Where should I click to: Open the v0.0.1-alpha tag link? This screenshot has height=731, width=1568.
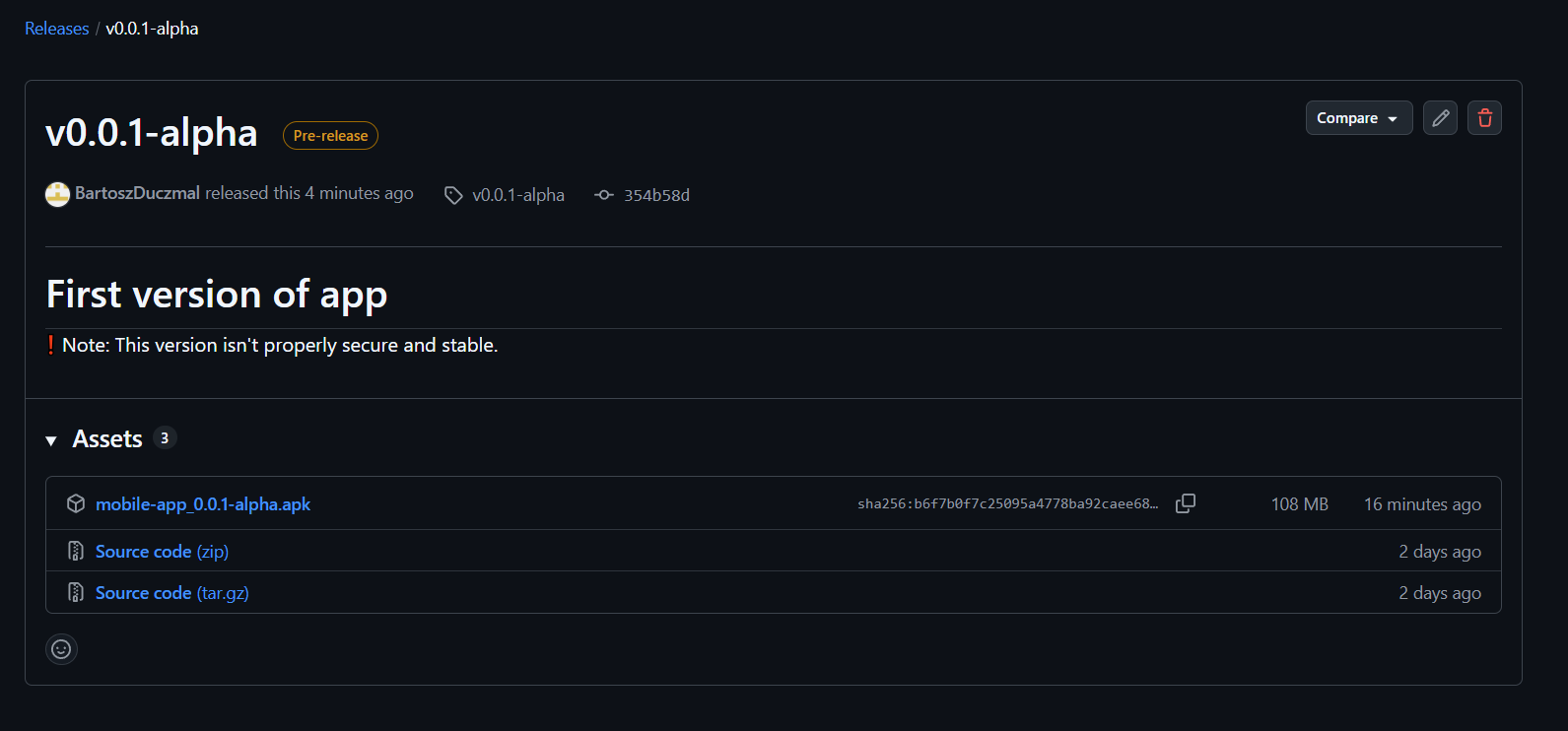pyautogui.click(x=518, y=195)
